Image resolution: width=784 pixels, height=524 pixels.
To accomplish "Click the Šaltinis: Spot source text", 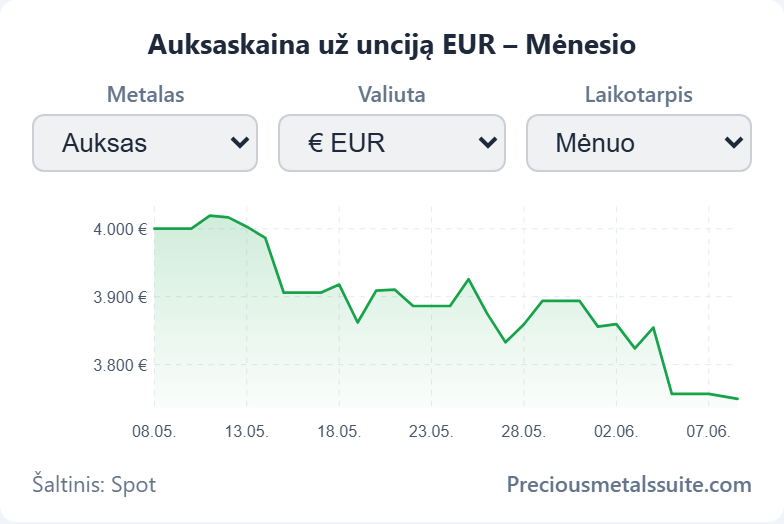I will click(x=94, y=484).
